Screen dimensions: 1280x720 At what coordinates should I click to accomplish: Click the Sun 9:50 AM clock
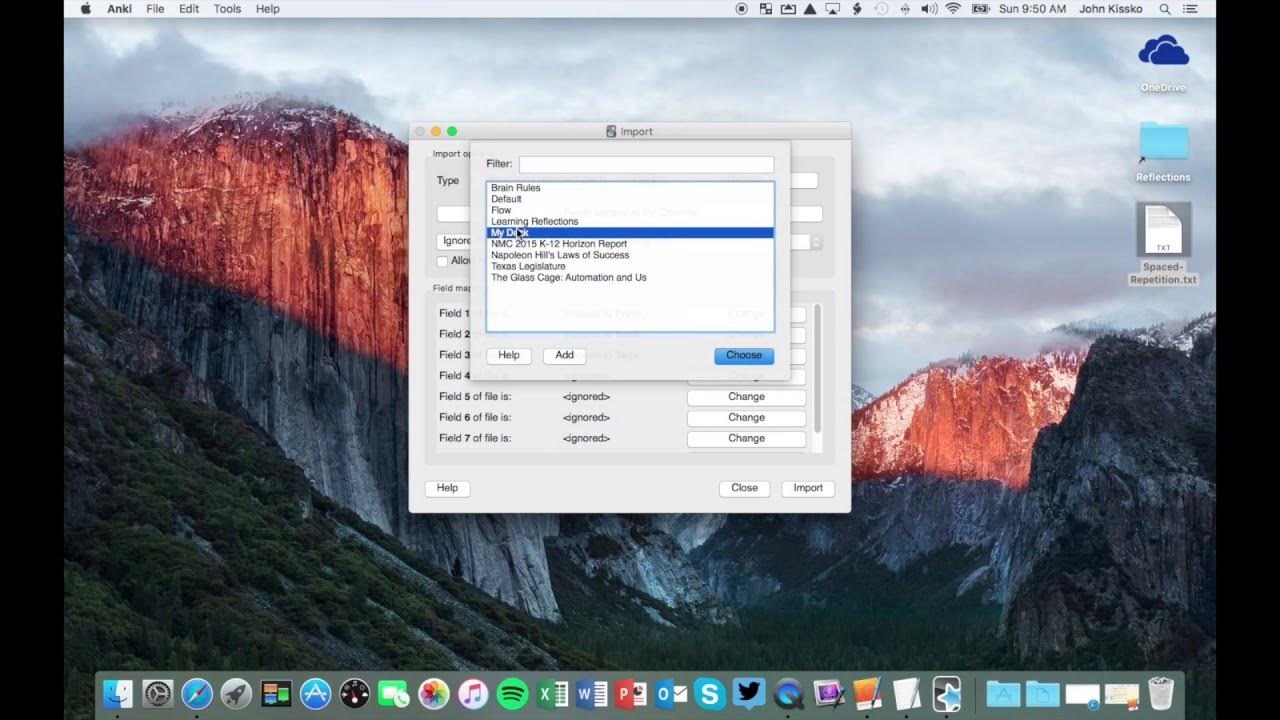point(1034,9)
